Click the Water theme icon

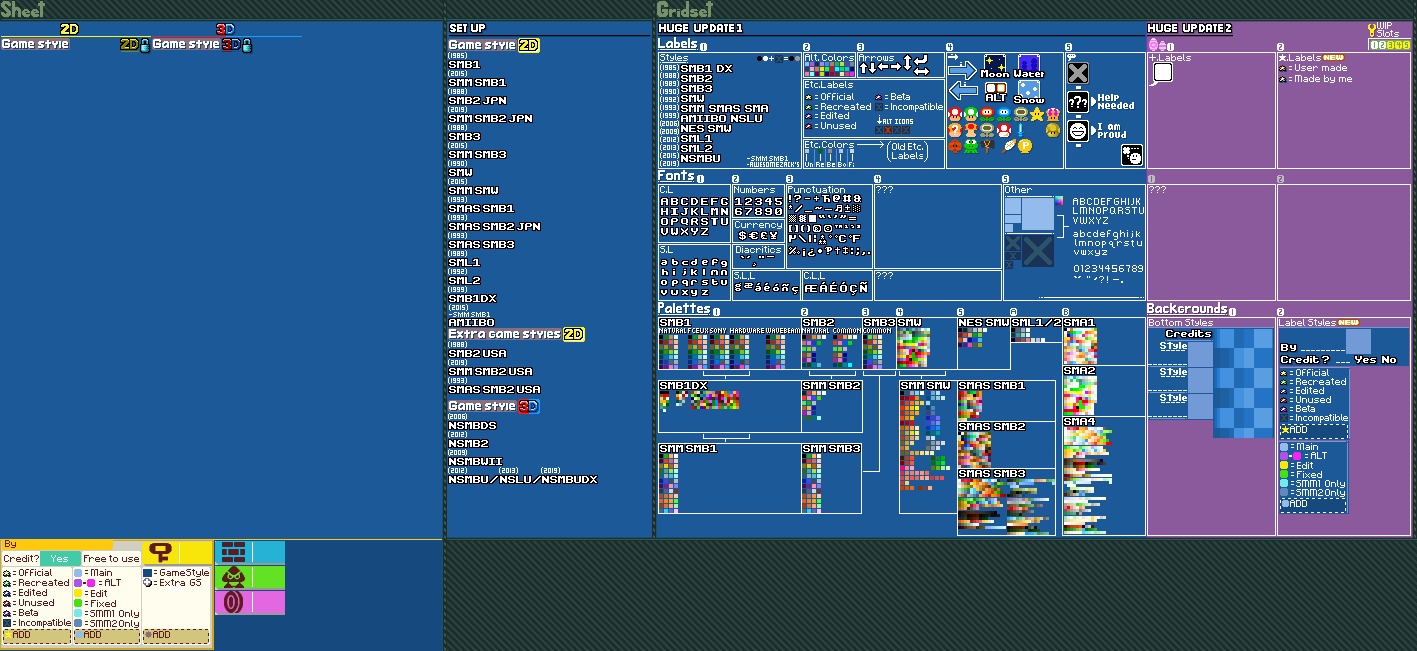(x=1030, y=67)
